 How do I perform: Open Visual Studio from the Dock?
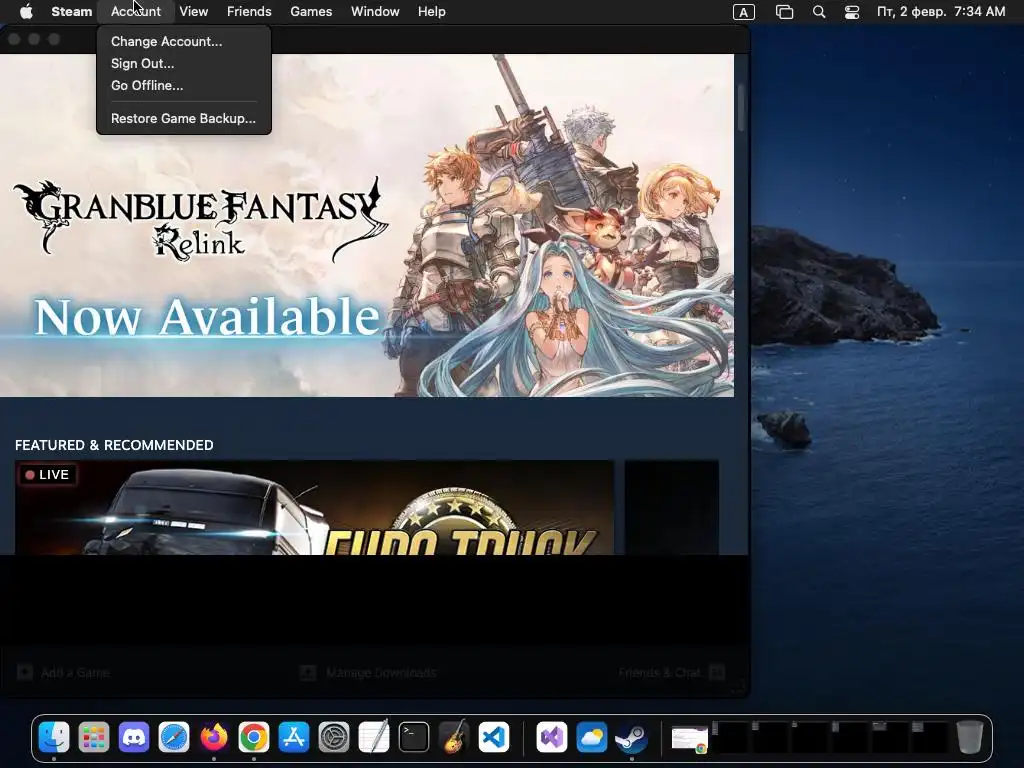point(552,737)
